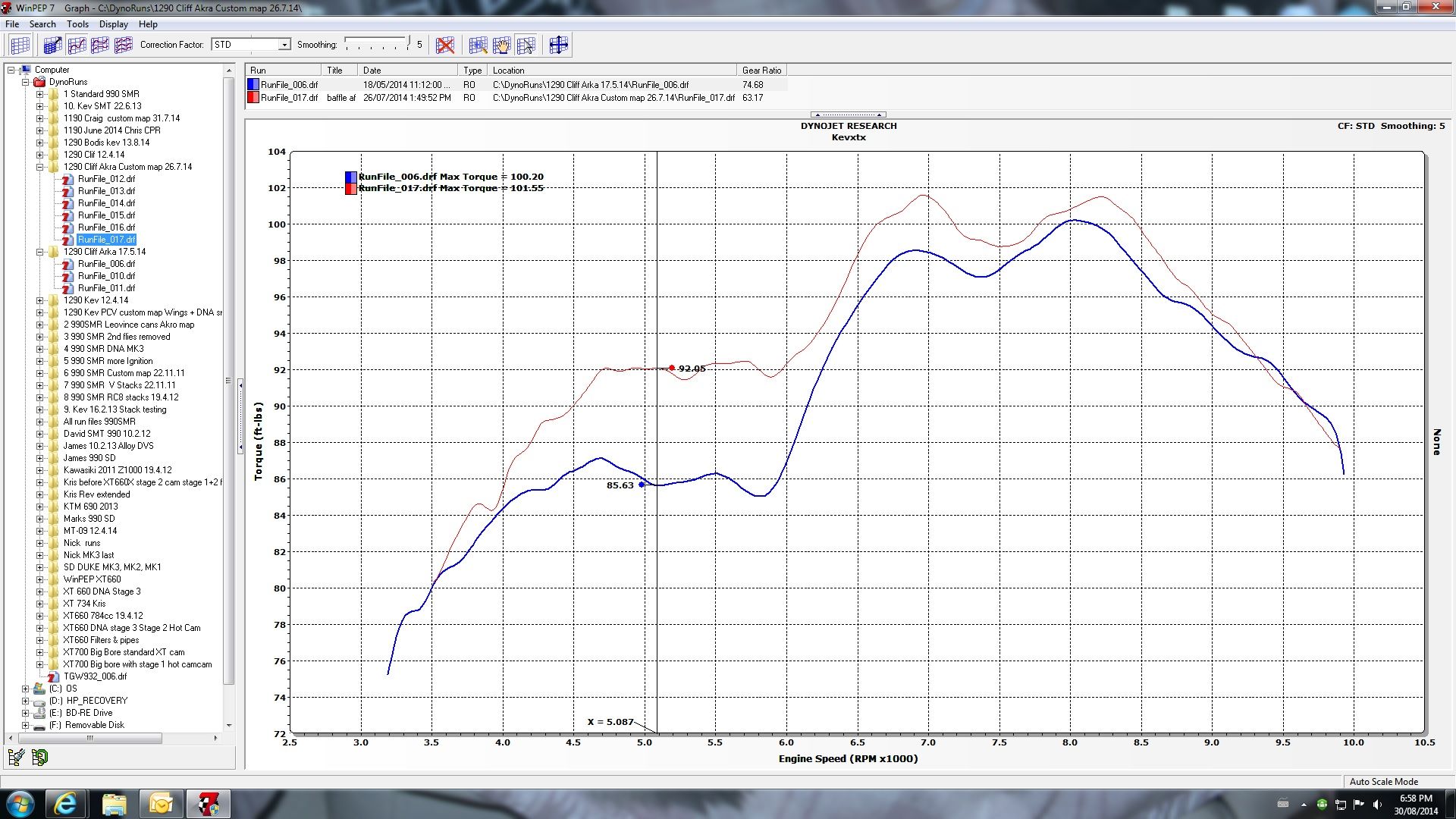
Task: Click the volume speaker tray icon
Action: click(1377, 805)
